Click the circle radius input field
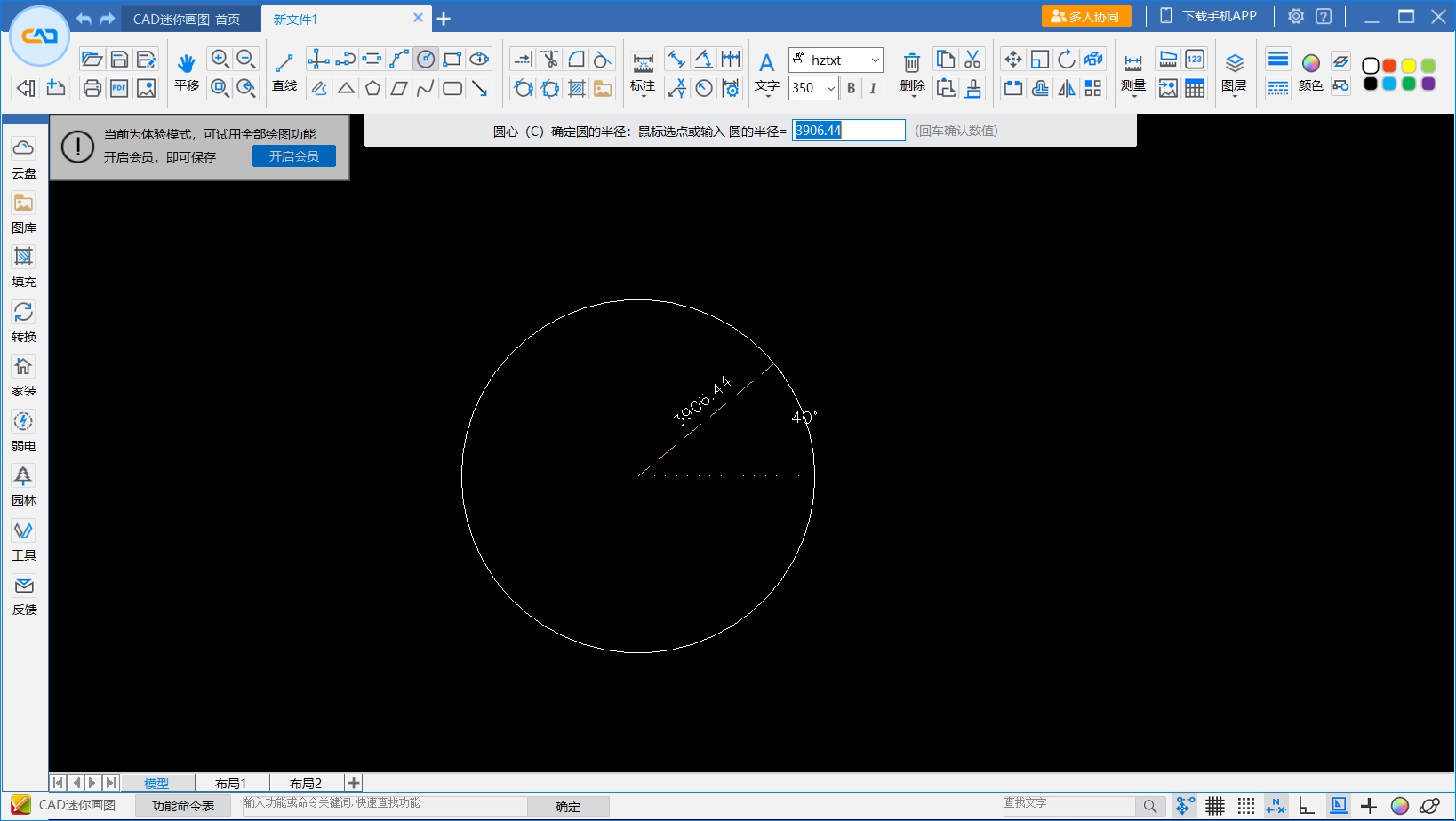The width and height of the screenshot is (1456, 821). tap(848, 131)
